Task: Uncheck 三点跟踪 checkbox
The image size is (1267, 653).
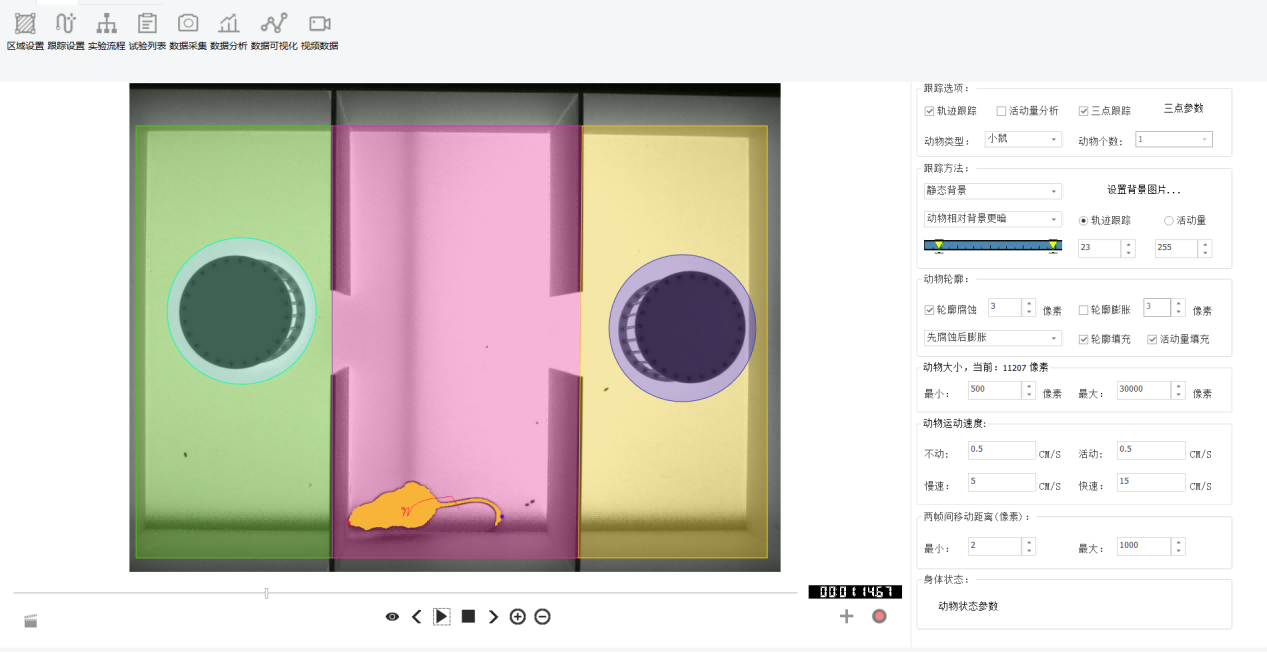Action: [1083, 111]
